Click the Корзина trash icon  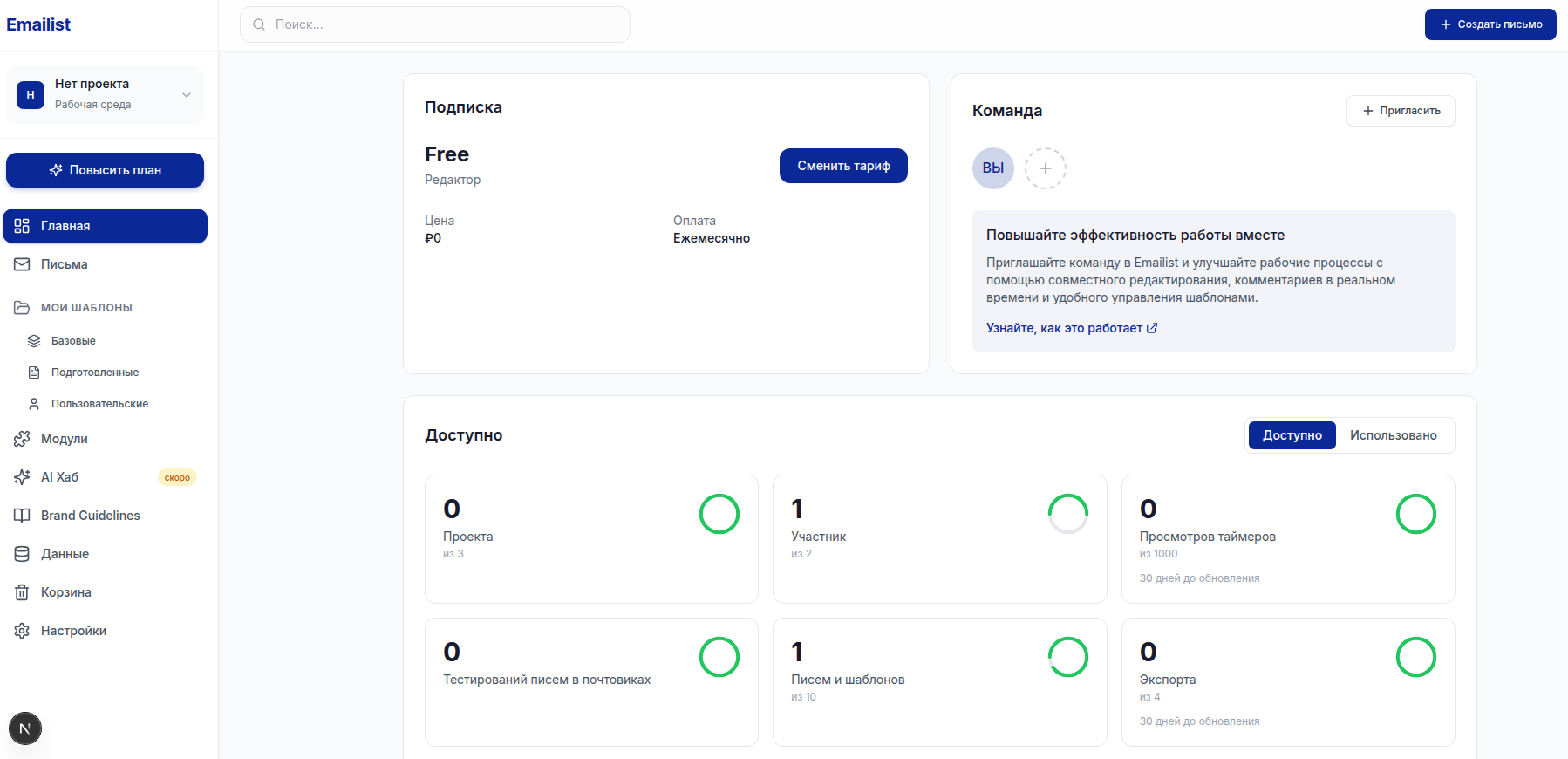(22, 592)
